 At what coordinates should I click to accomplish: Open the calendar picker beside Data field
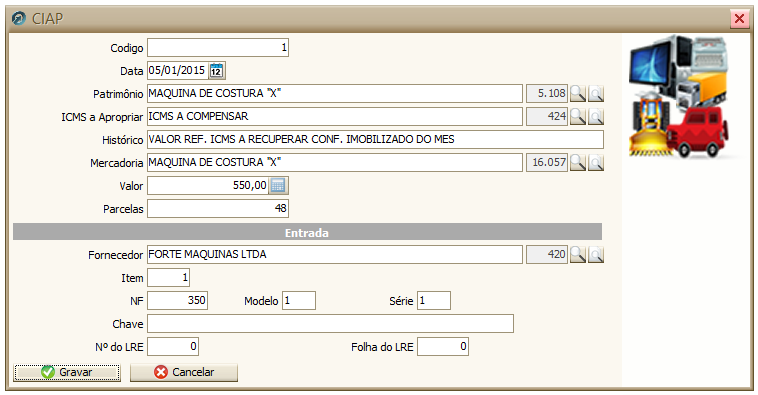[x=217, y=71]
